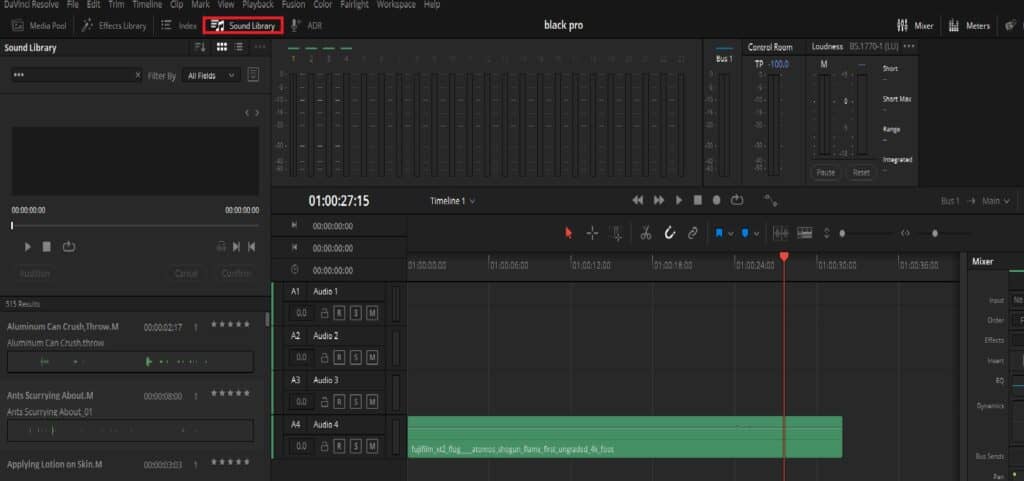Solo the Audio 2 track
The width and height of the screenshot is (1024, 481).
[355, 358]
